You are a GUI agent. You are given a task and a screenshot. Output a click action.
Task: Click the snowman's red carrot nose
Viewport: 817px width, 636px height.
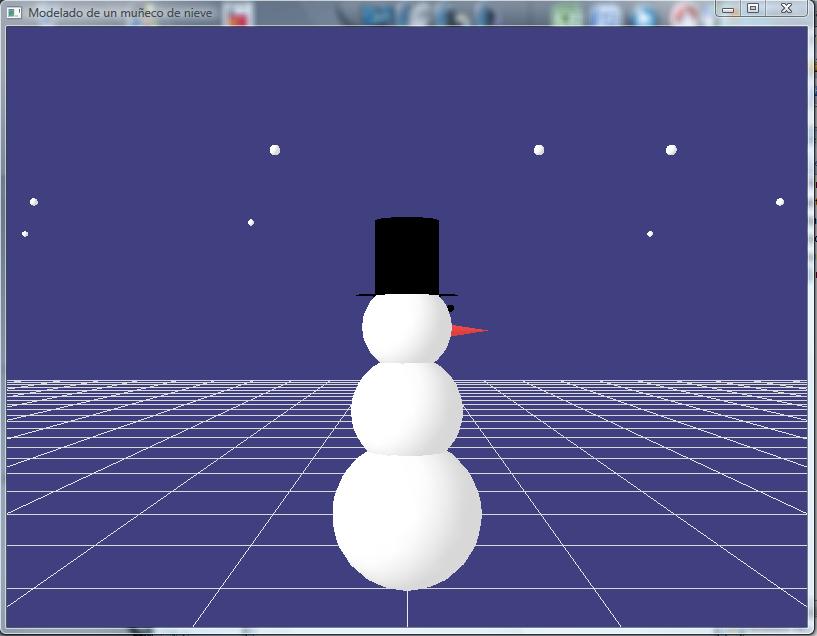469,330
